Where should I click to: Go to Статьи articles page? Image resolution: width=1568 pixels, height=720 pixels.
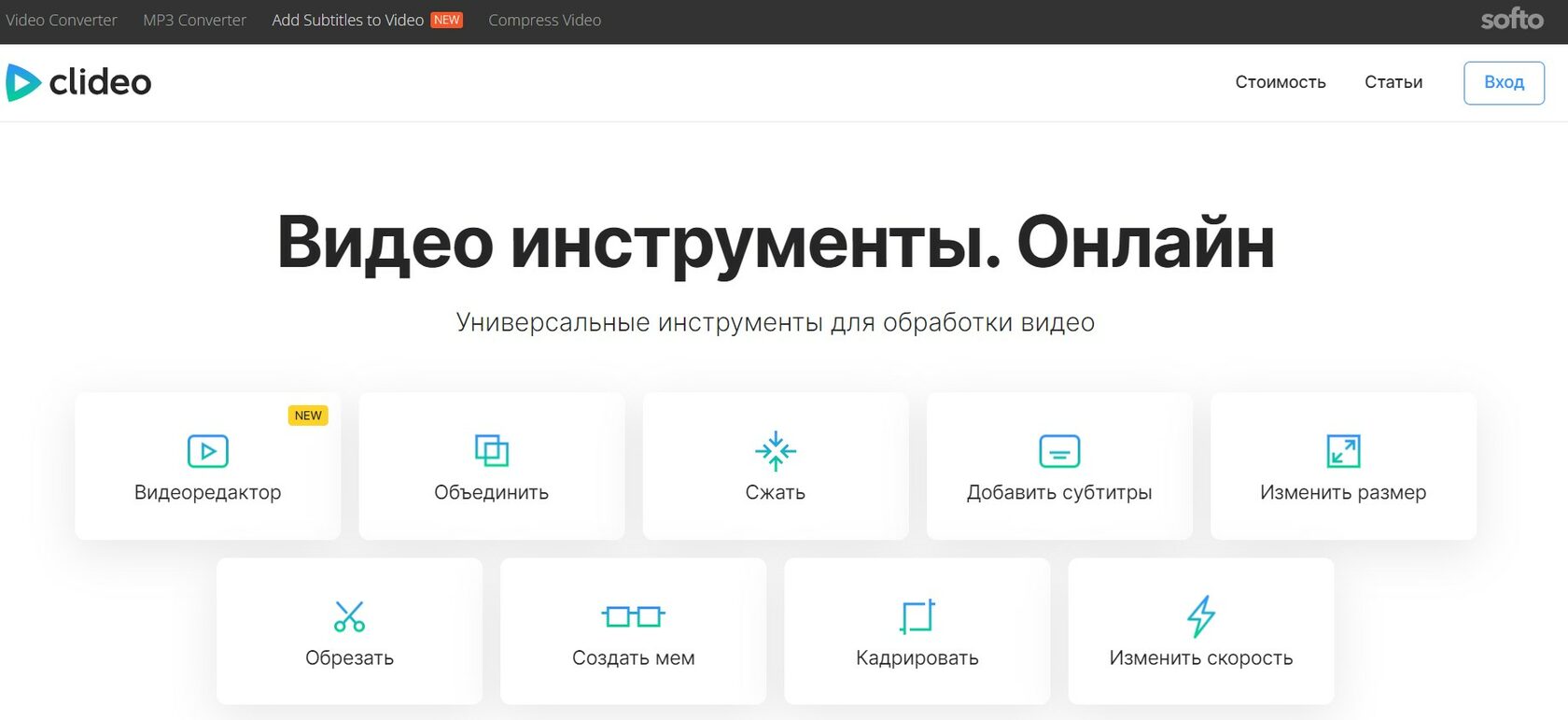1393,82
